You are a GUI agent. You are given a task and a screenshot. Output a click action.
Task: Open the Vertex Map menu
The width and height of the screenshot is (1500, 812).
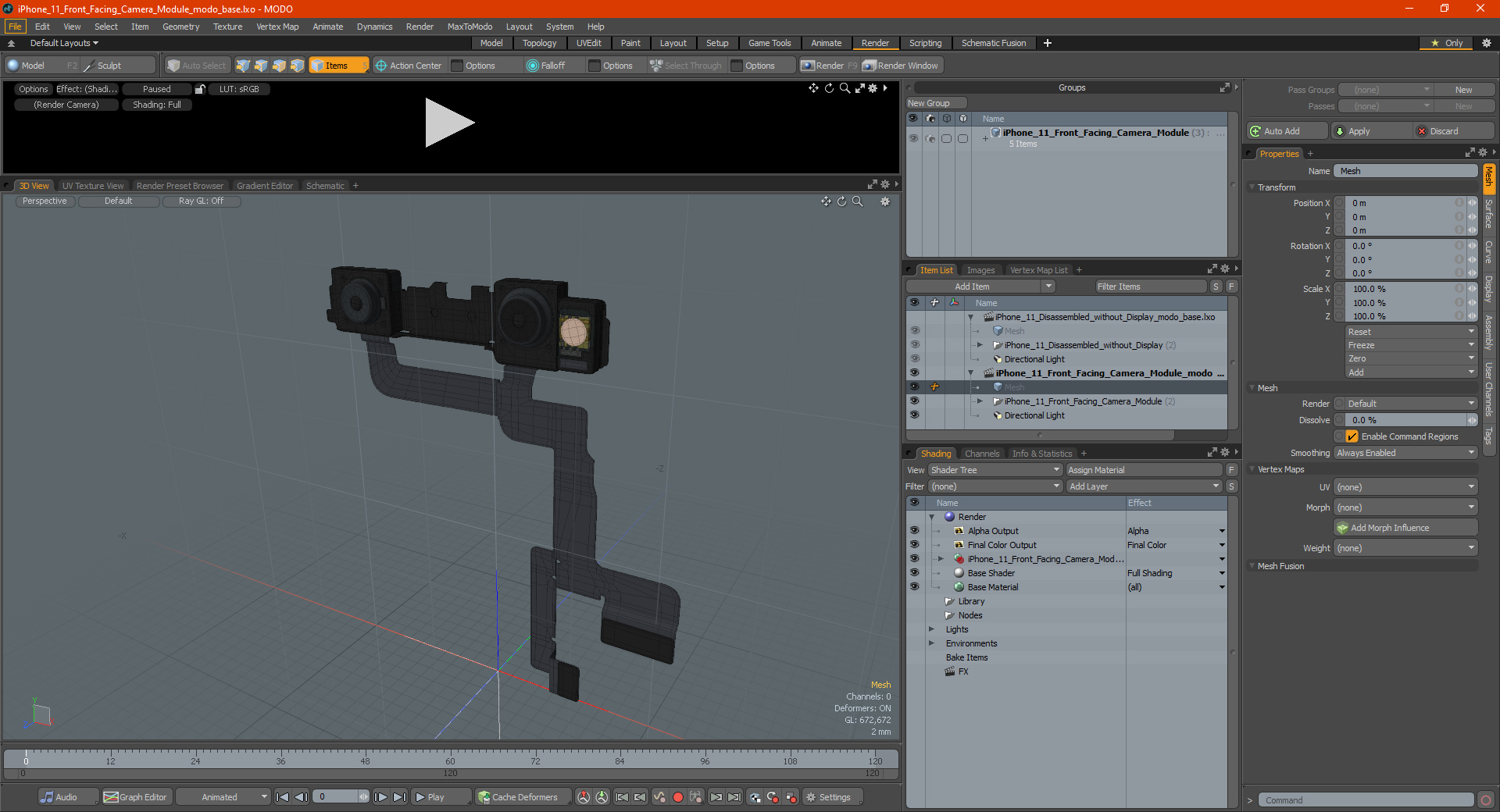click(x=277, y=27)
